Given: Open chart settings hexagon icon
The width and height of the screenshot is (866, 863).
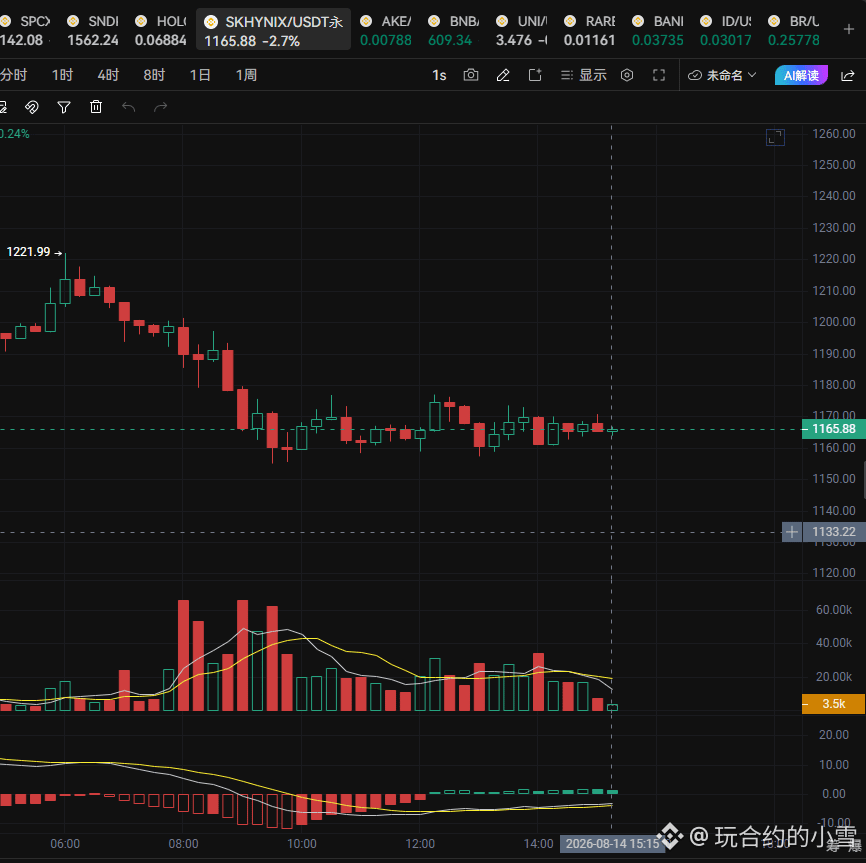Looking at the screenshot, I should pyautogui.click(x=627, y=75).
